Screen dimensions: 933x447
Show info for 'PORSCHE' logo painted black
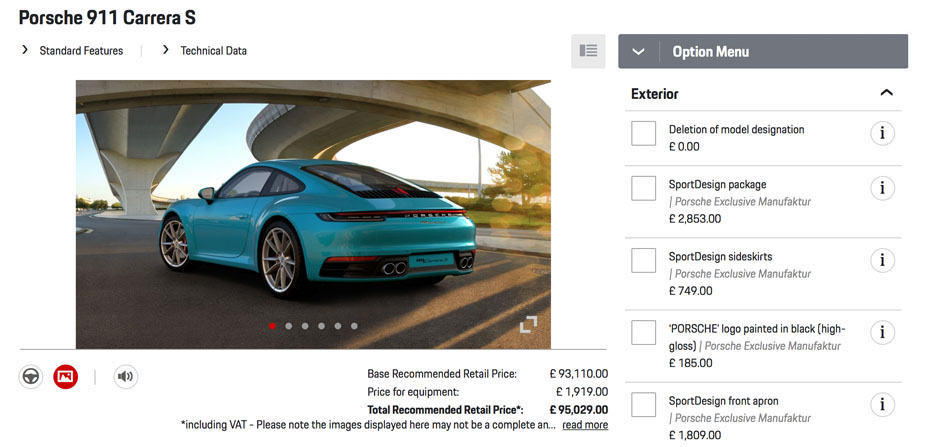(882, 332)
